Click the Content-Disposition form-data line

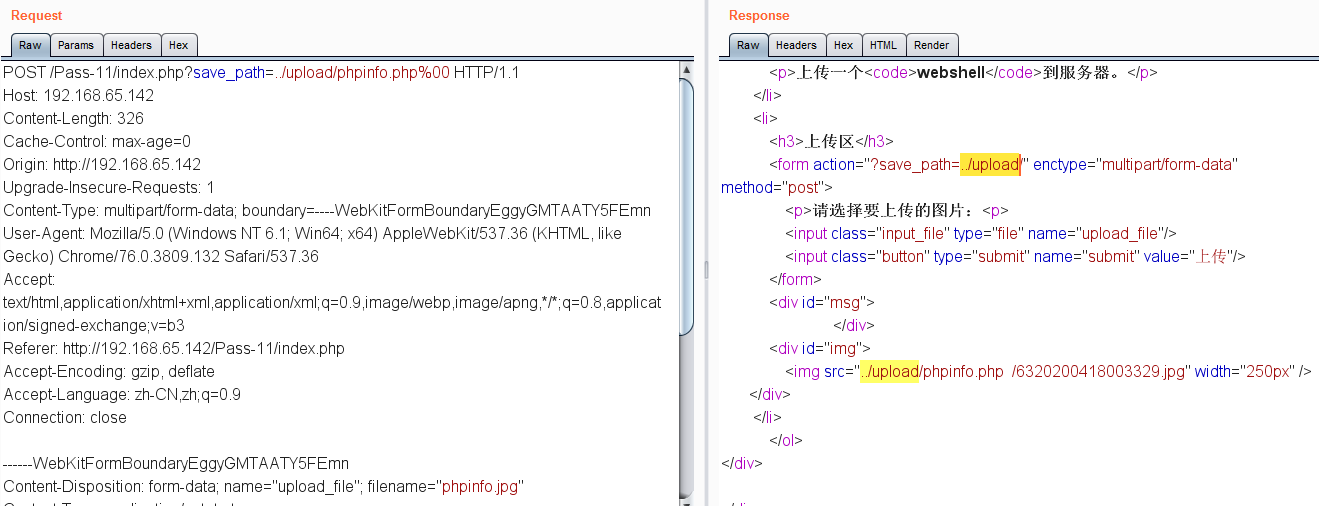pos(263,487)
